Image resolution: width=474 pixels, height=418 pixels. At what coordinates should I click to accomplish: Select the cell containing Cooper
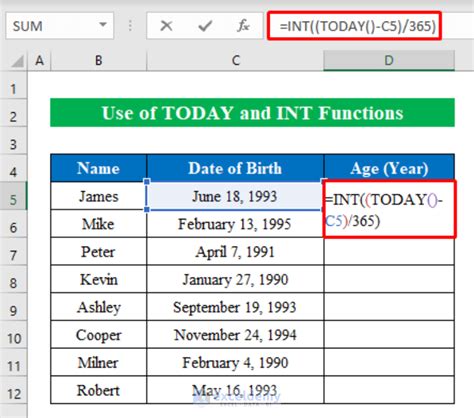[98, 334]
